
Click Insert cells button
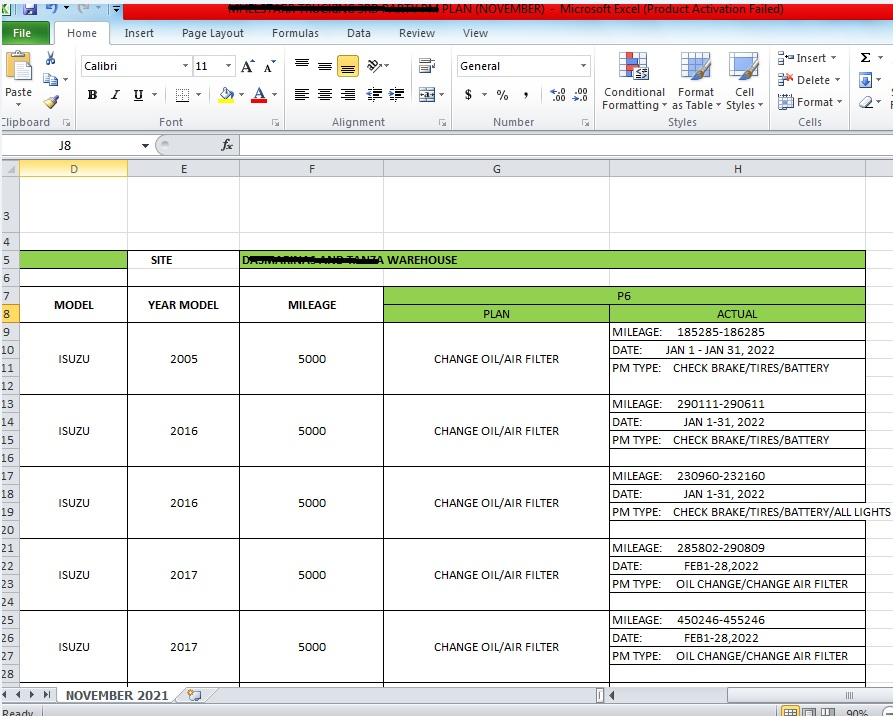[807, 58]
